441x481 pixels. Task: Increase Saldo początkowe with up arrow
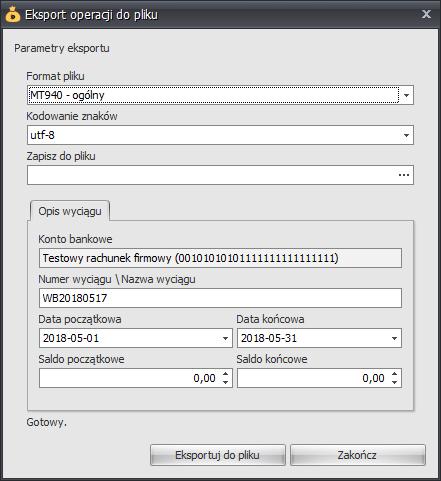pyautogui.click(x=226, y=374)
